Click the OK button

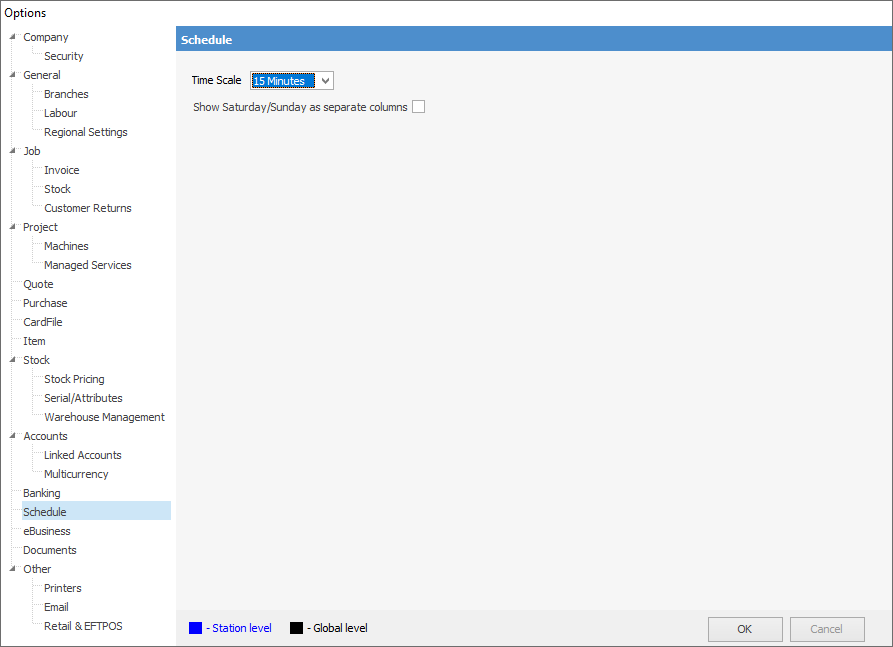pyautogui.click(x=744, y=629)
